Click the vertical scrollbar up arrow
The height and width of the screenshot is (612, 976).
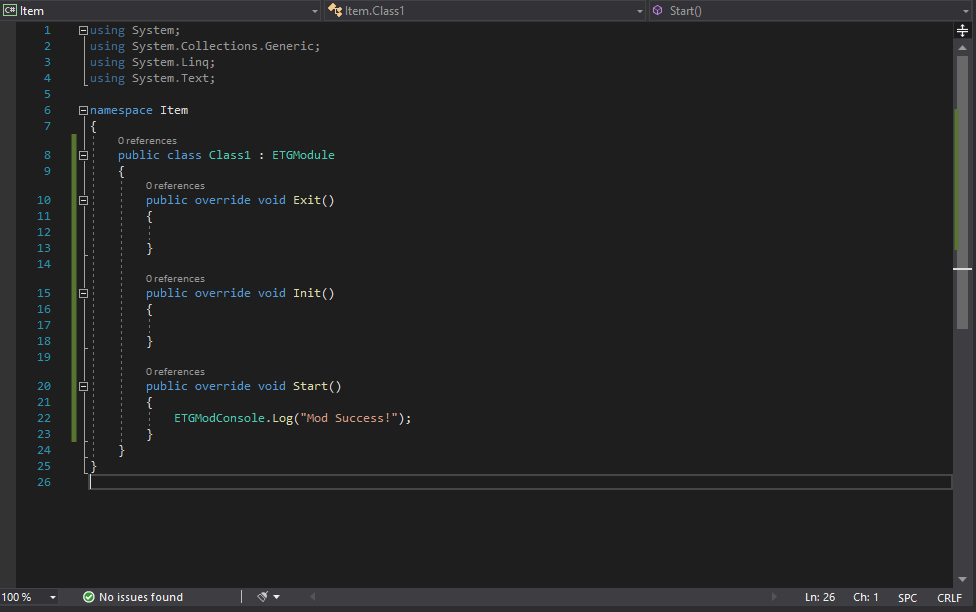point(962,48)
